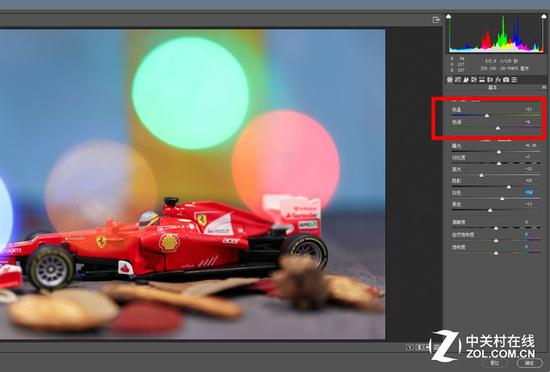This screenshot has width=550, height=372.
Task: Open the Effects (fx) panel icon
Action: (498, 80)
